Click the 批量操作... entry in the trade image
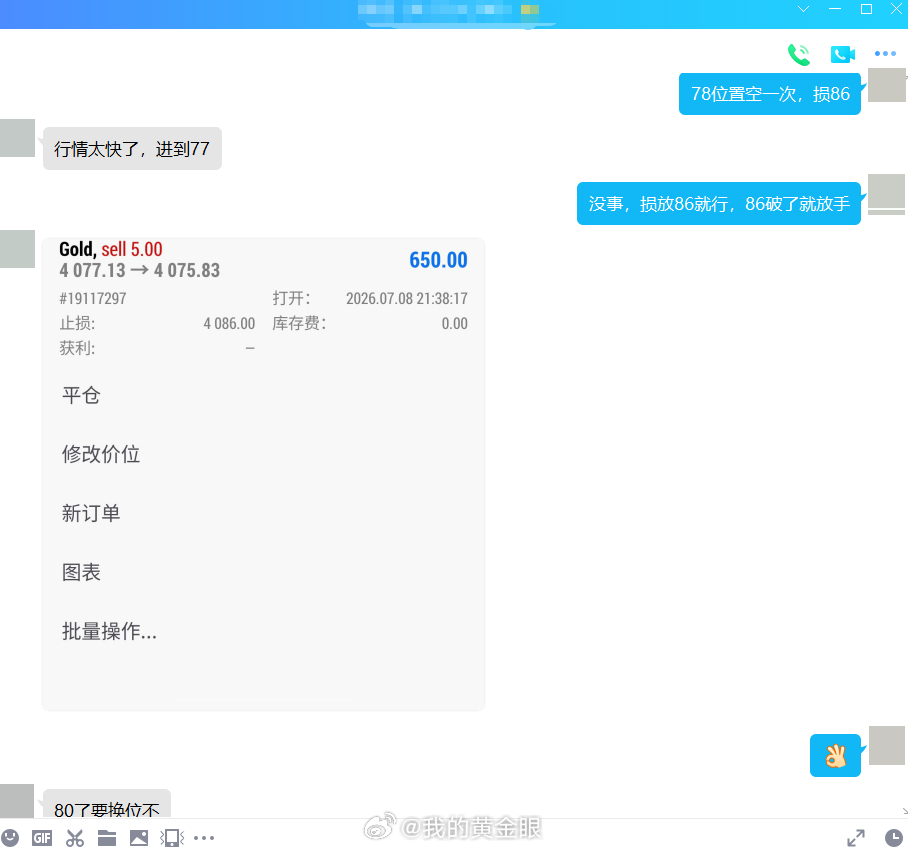Screen dimensions: 908x848 [109, 631]
